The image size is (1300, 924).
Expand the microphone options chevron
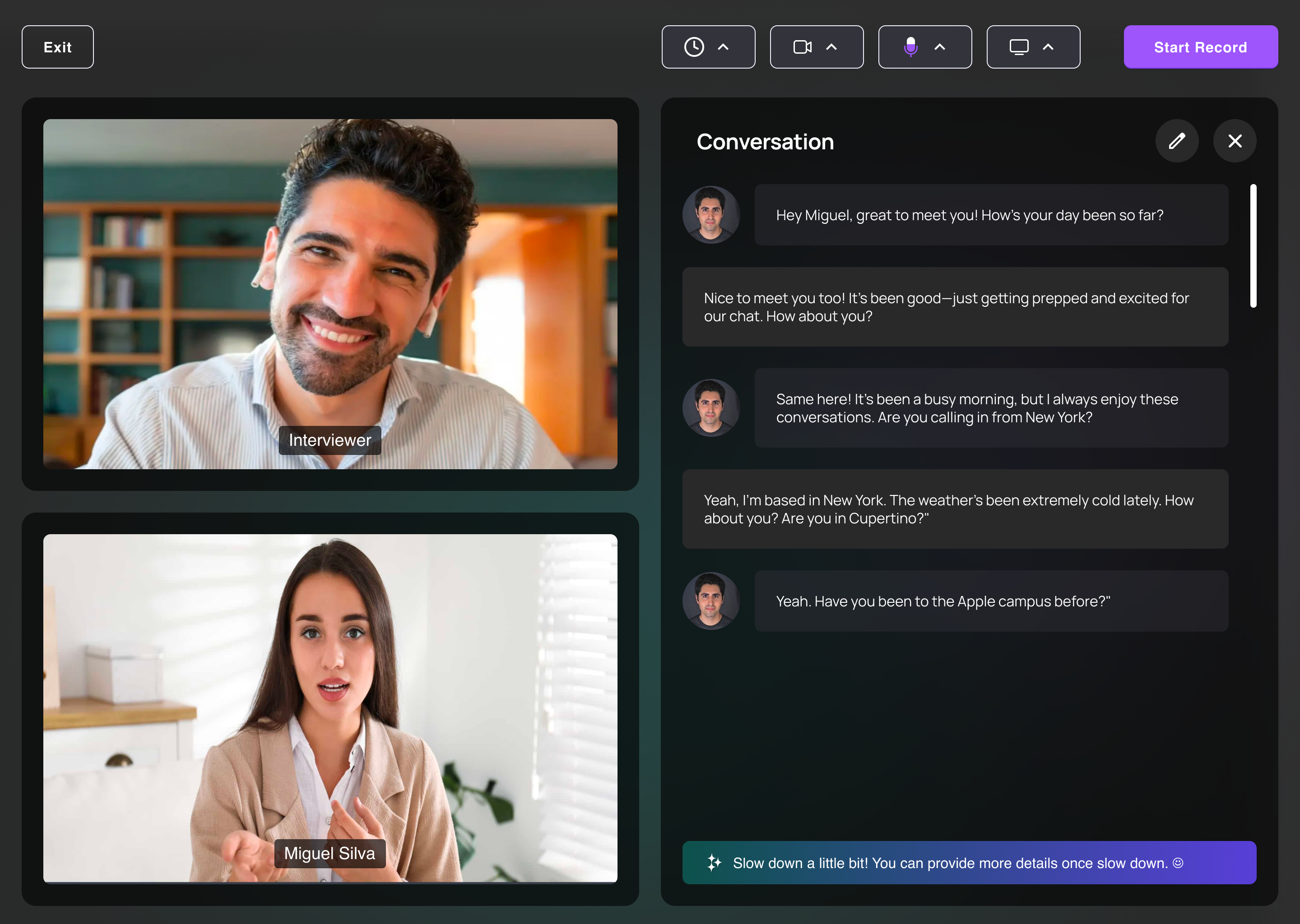pos(940,47)
